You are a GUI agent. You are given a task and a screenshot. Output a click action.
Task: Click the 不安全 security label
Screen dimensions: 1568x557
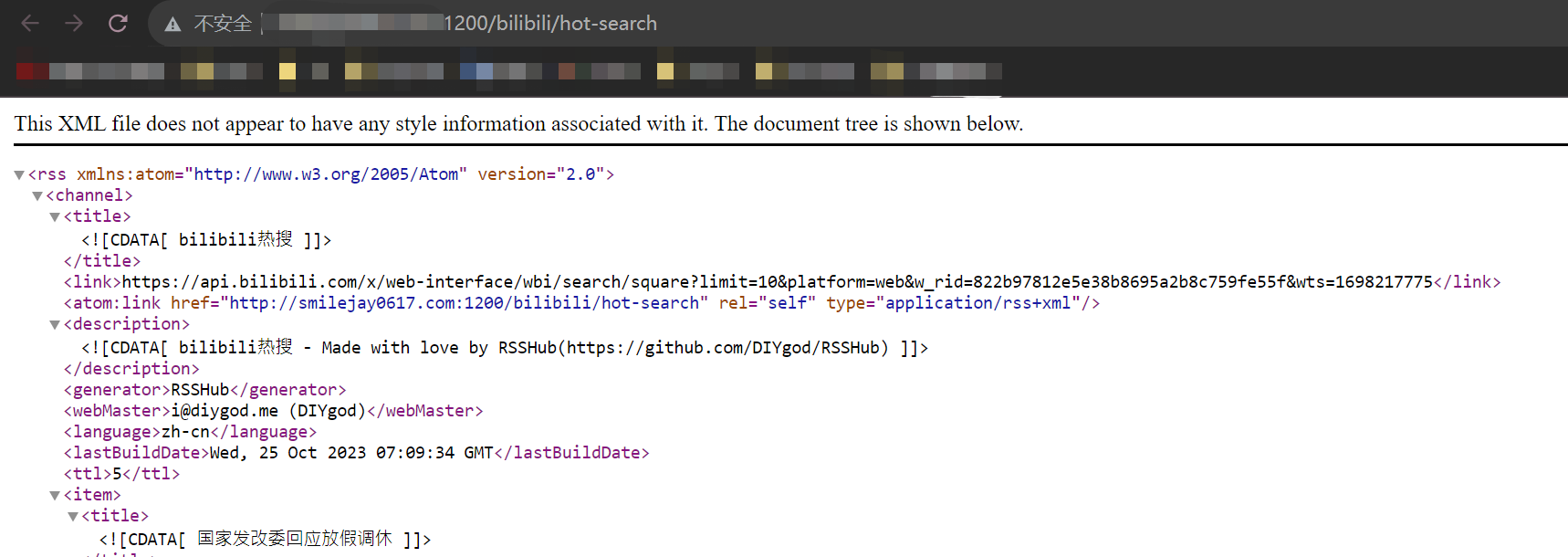coord(223,24)
